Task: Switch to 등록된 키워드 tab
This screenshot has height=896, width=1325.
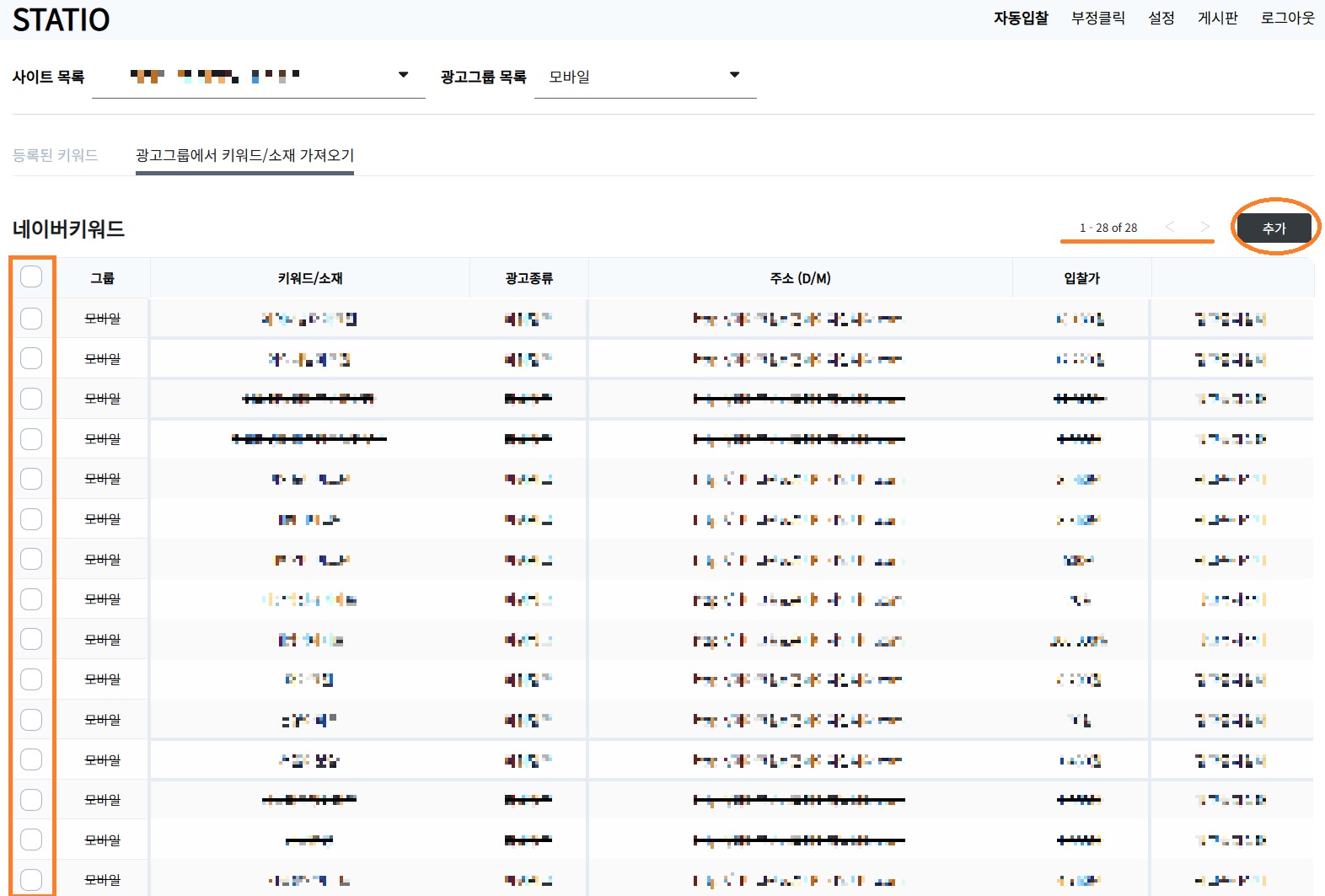Action: (x=55, y=155)
